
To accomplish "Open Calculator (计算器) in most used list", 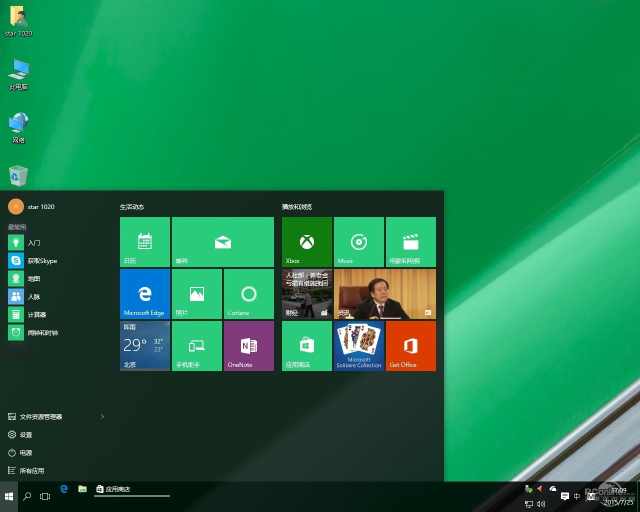I will pyautogui.click(x=56, y=314).
